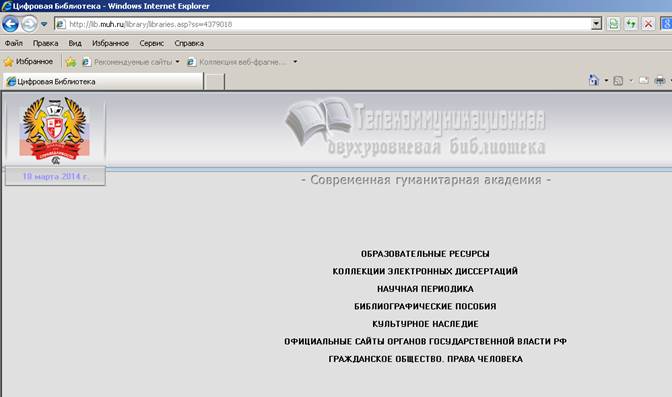672x397 pixels.
Task: Click the address bar URL field
Action: tap(328, 24)
